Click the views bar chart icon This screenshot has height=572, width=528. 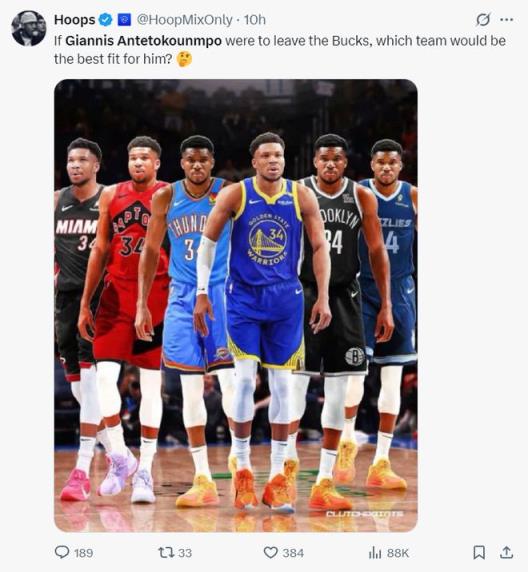[x=375, y=553]
